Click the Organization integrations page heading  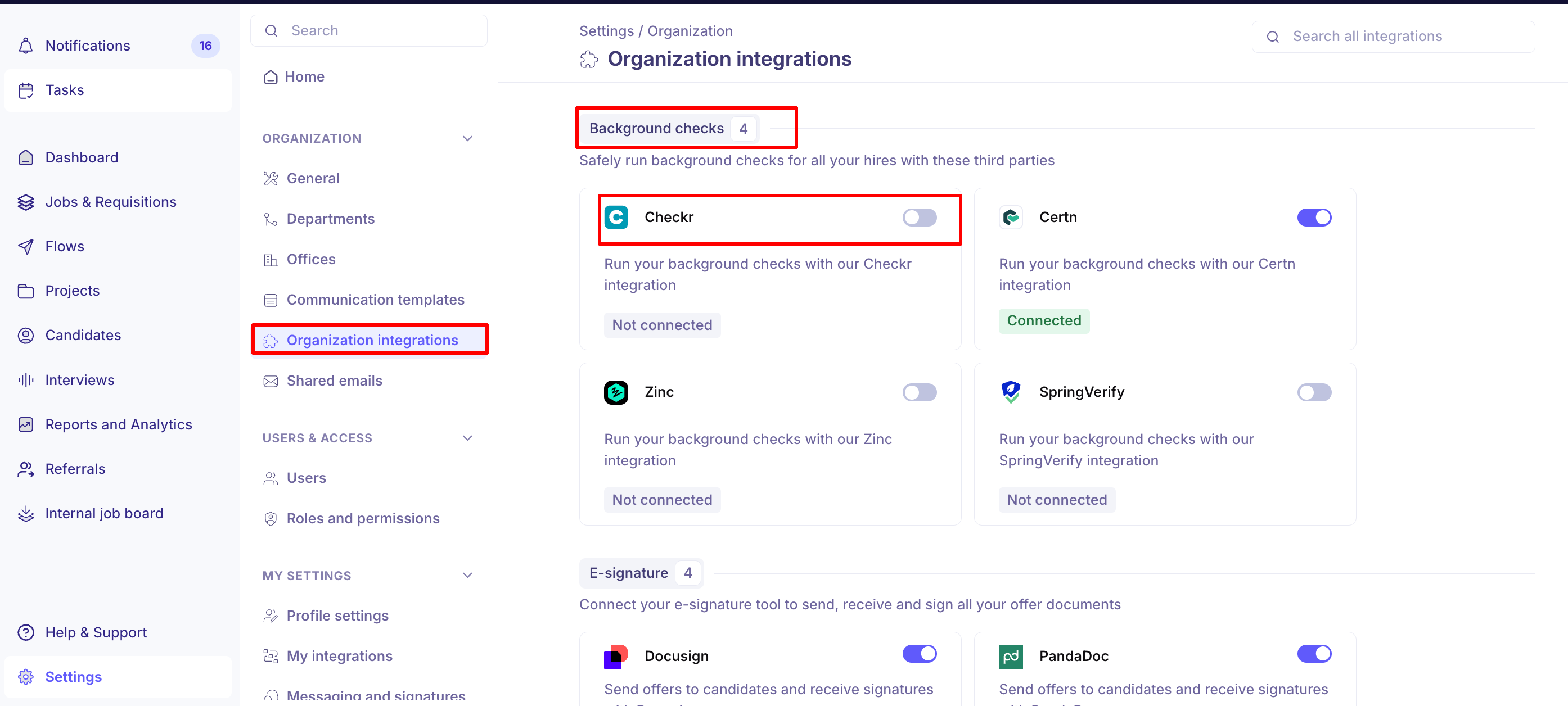click(729, 59)
